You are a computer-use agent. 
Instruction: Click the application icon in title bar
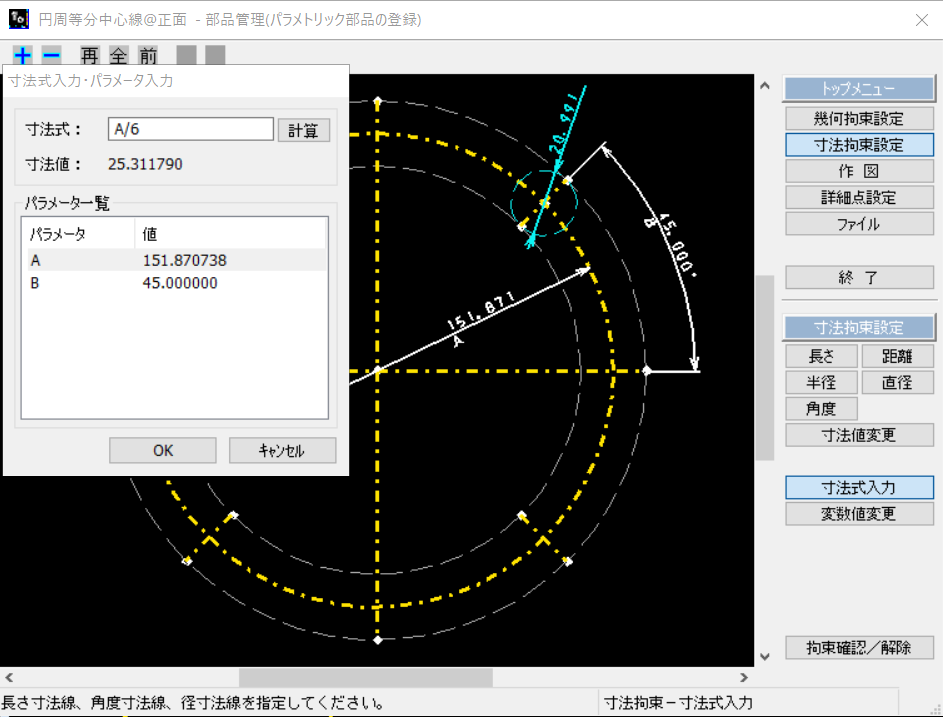pos(19,19)
